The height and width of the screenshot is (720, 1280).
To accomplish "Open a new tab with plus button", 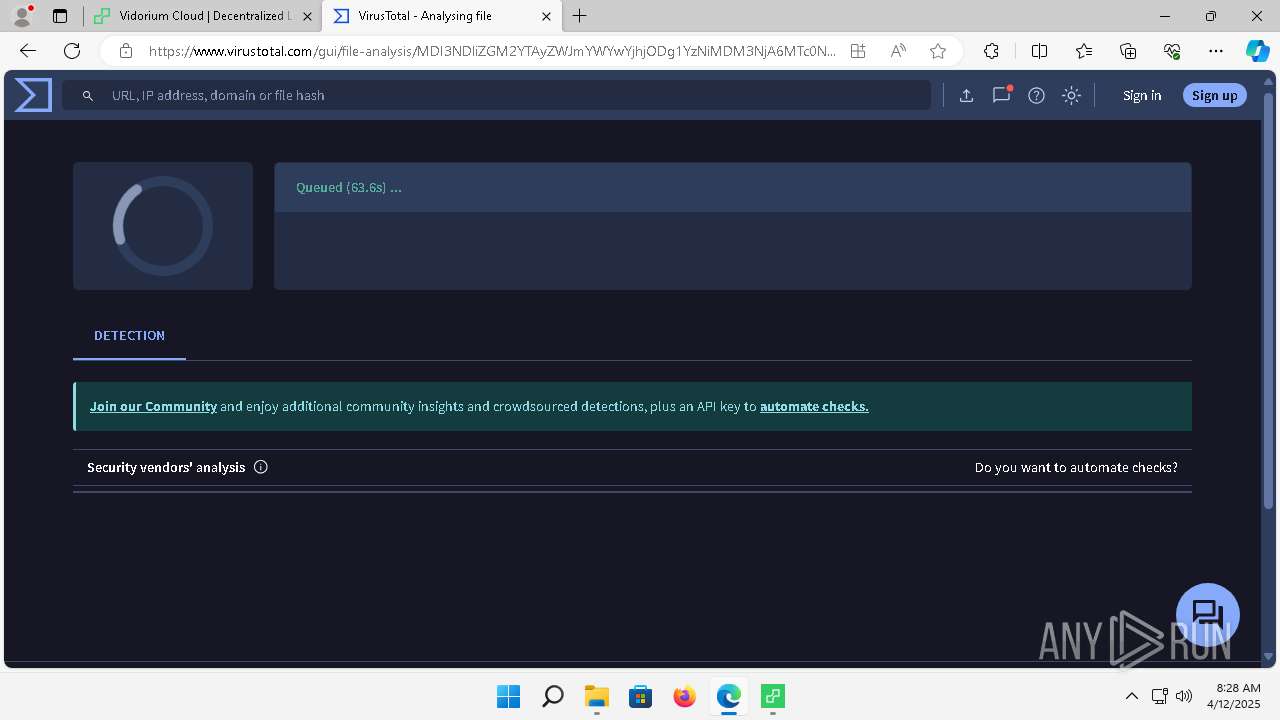I will point(580,16).
